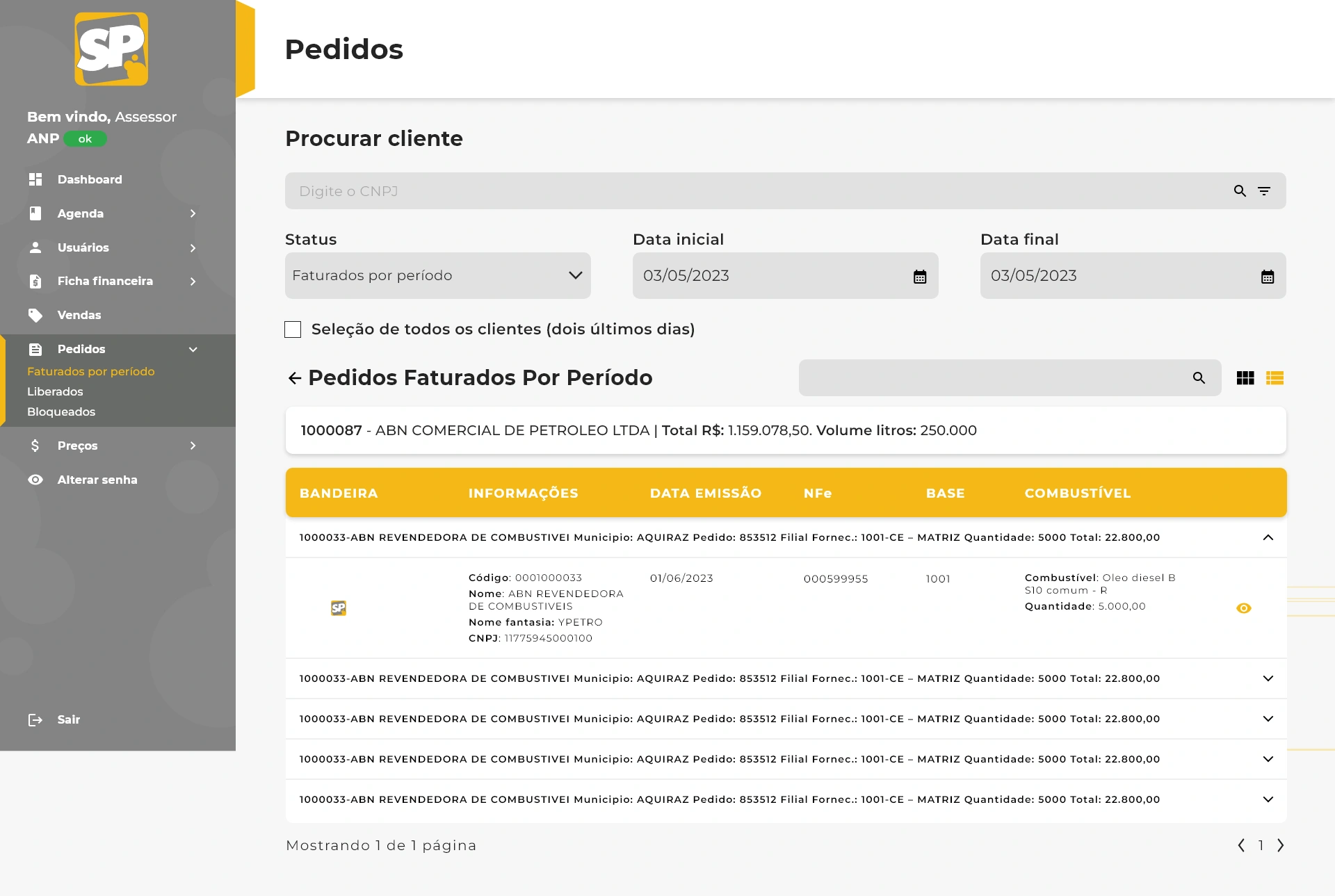
Task: Open the Status dropdown Faturados por período
Action: tap(437, 276)
